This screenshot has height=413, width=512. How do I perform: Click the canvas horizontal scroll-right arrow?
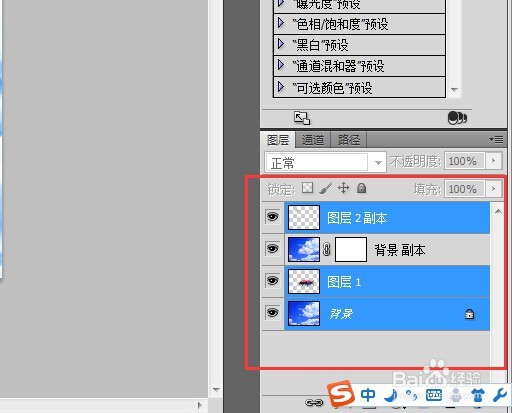coord(199,405)
